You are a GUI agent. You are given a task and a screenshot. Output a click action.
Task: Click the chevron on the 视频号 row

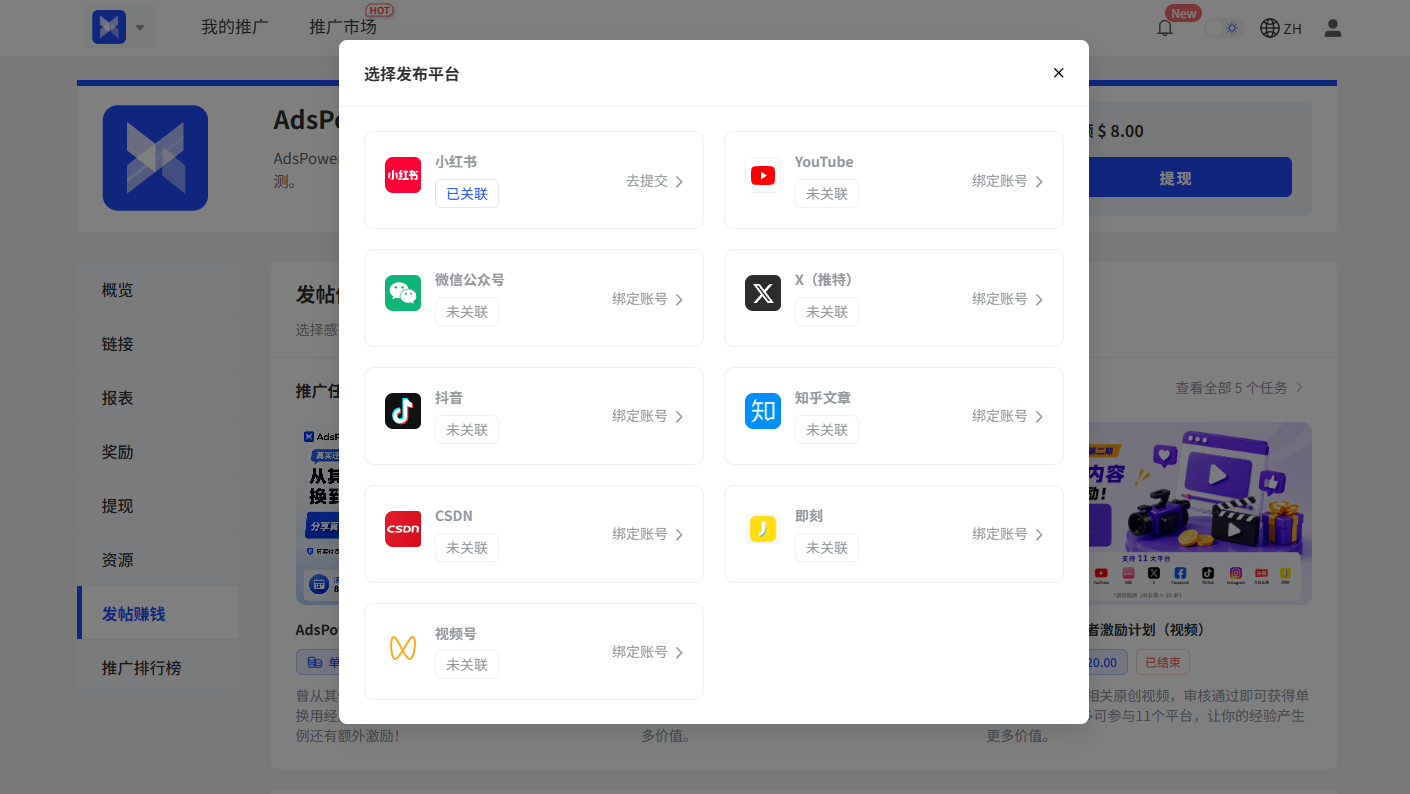click(x=679, y=653)
